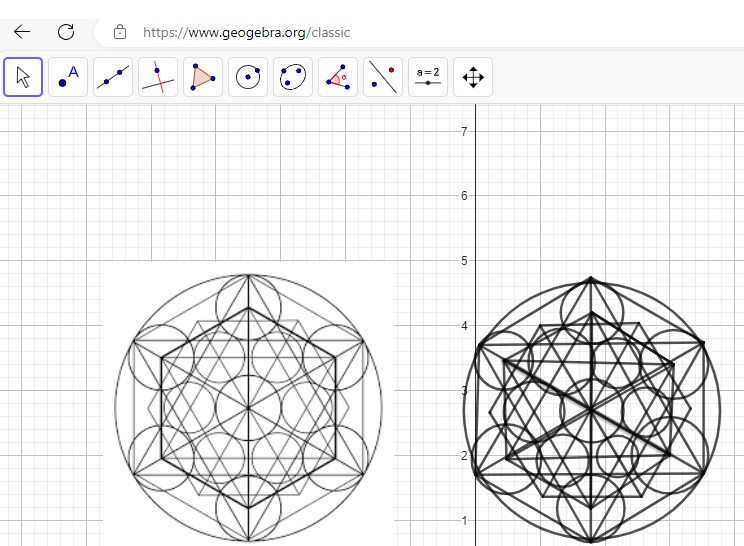Select the Ellipse conic tool
Screen dimensions: 744x546
293,77
